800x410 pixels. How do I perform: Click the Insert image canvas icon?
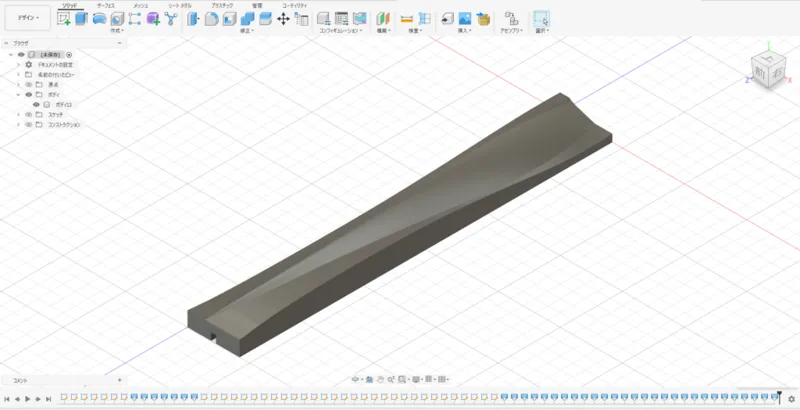point(464,19)
